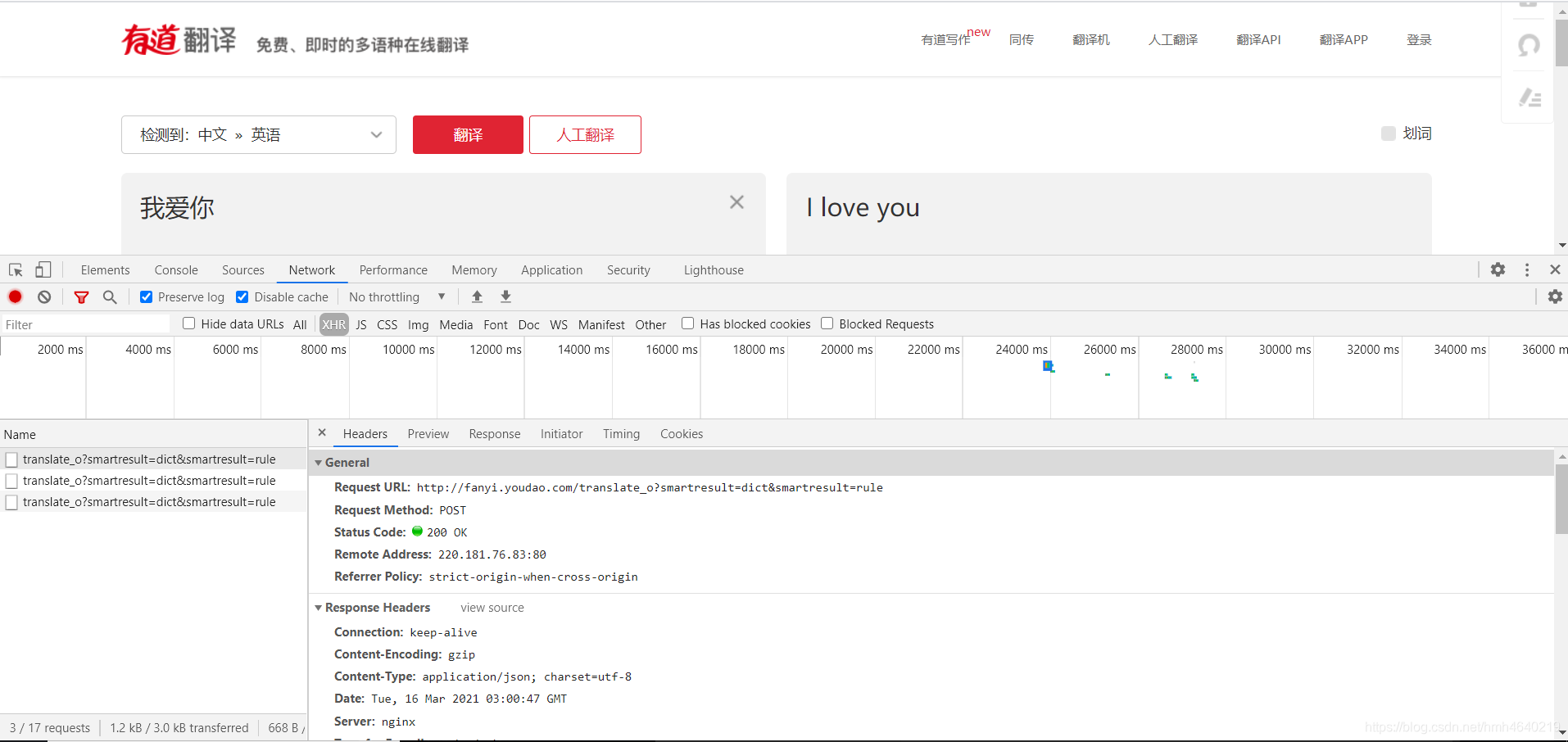
Task: Close the request details pane
Action: pyautogui.click(x=322, y=432)
